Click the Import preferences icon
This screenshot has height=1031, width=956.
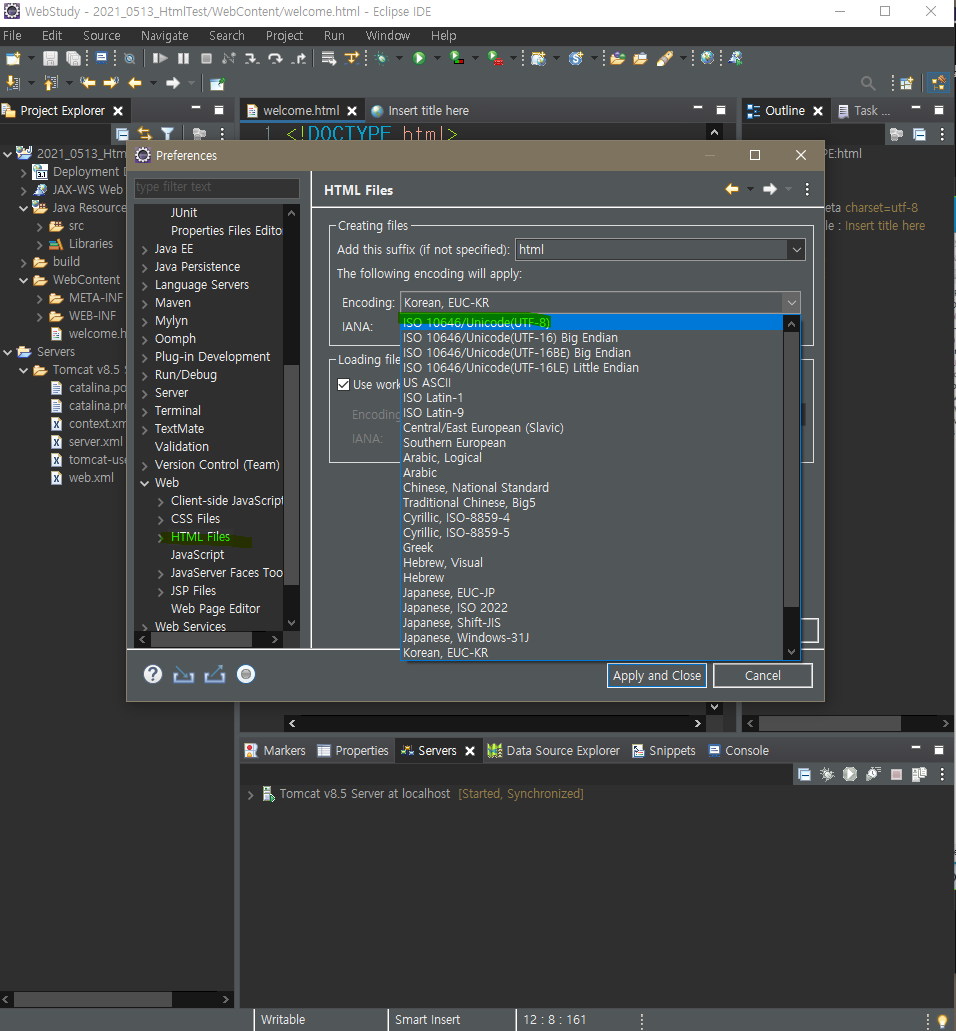point(183,675)
